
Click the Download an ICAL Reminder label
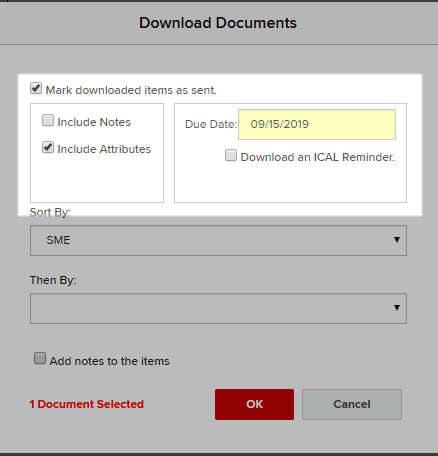pyautogui.click(x=318, y=157)
